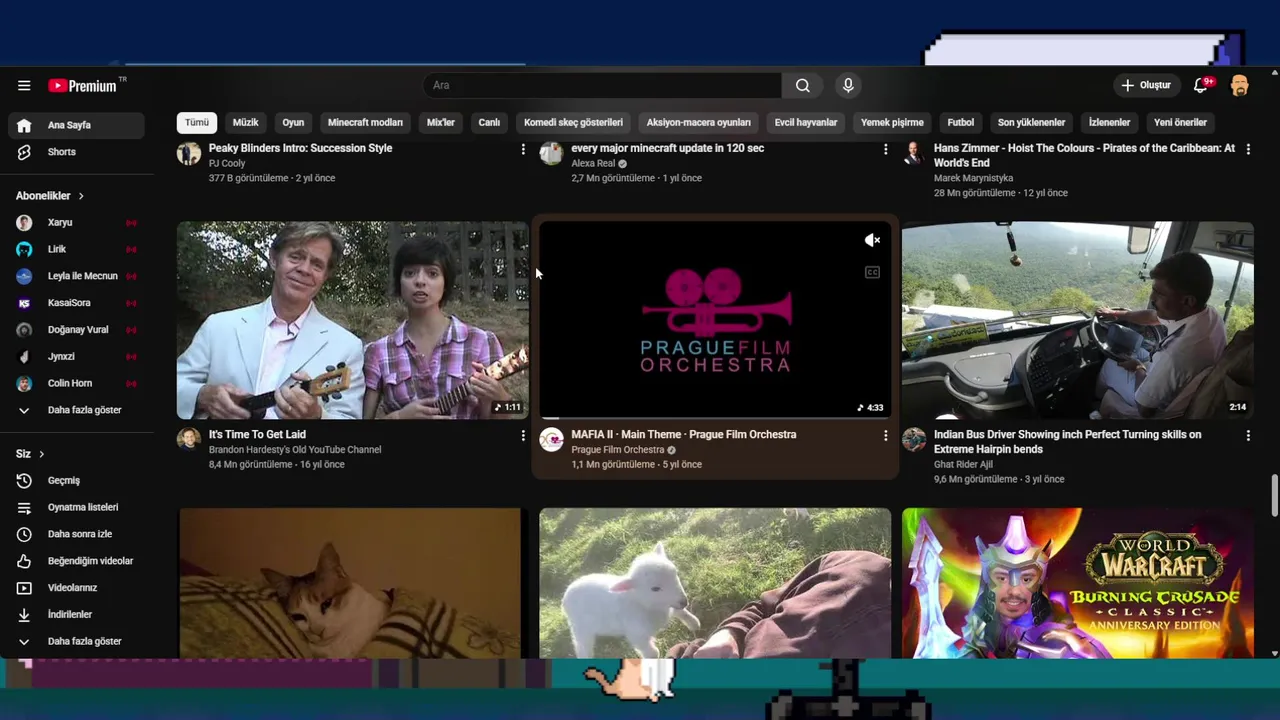Expand the Siz section header

(x=30, y=454)
